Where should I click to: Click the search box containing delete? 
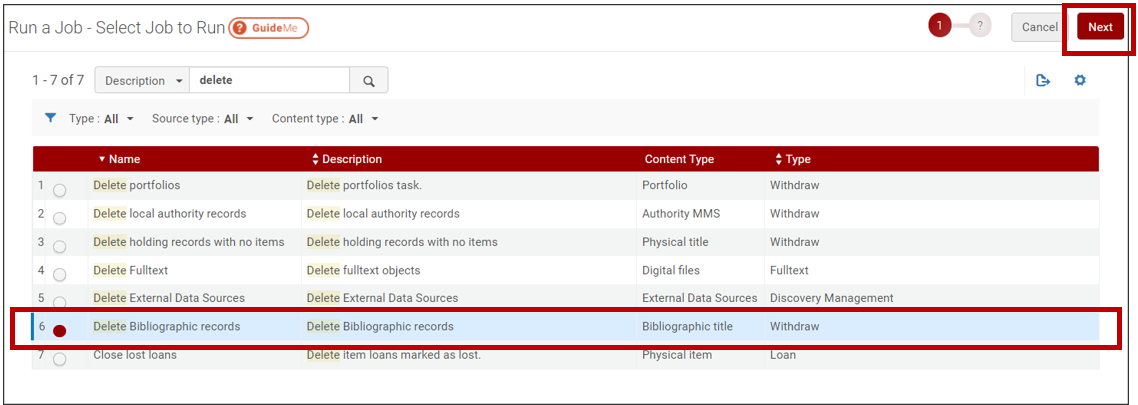coord(269,81)
